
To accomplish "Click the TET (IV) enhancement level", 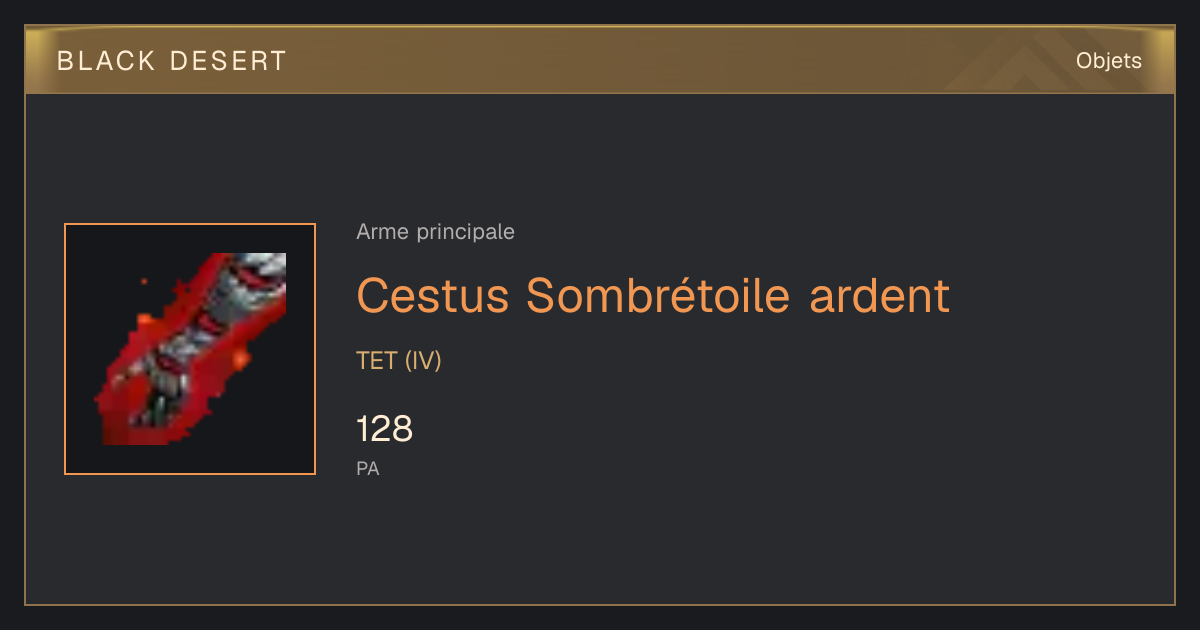I will coord(398,361).
